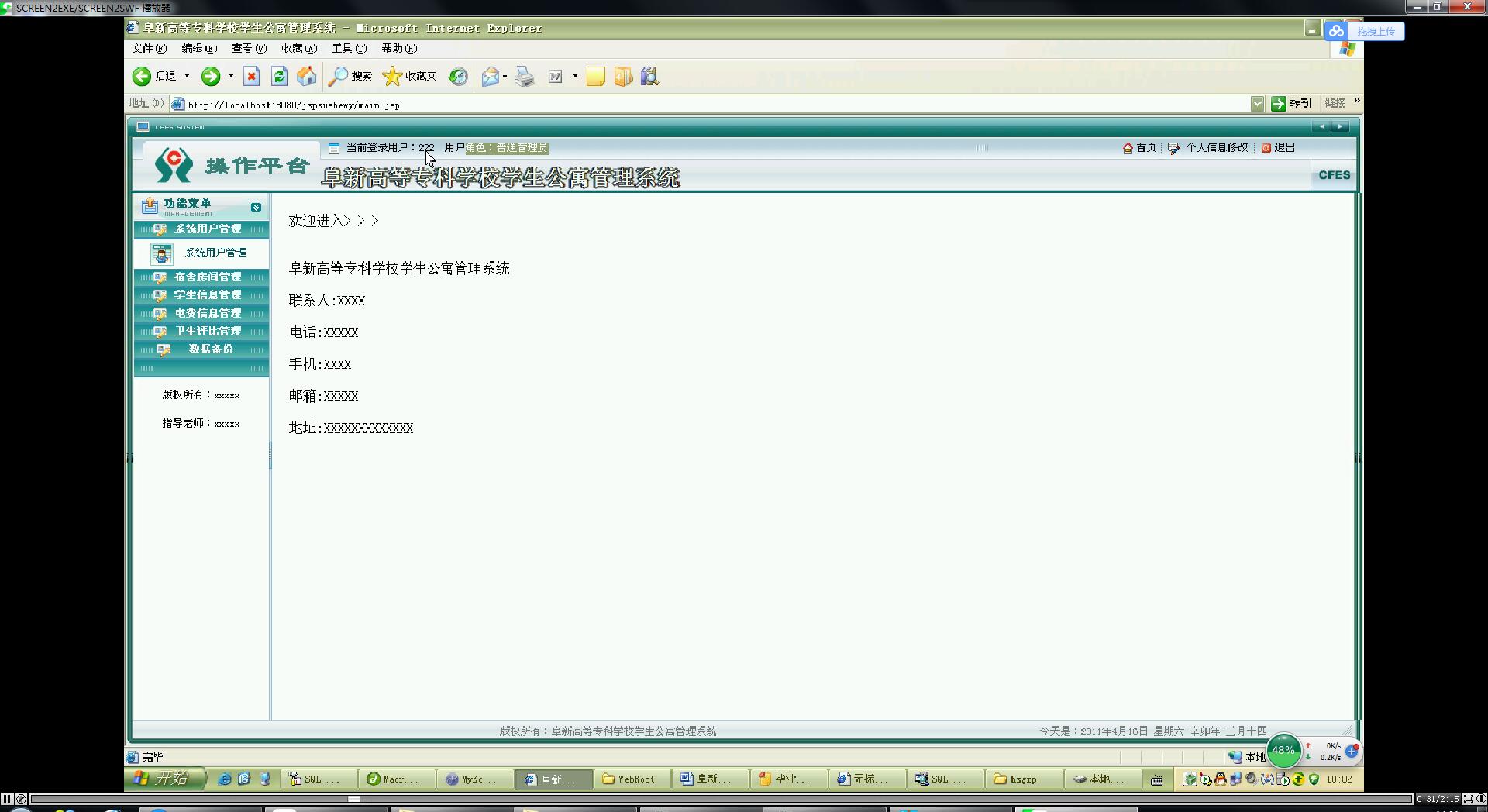1488x812 pixels.
Task: Click the 转到 Go button
Action: [x=1291, y=104]
